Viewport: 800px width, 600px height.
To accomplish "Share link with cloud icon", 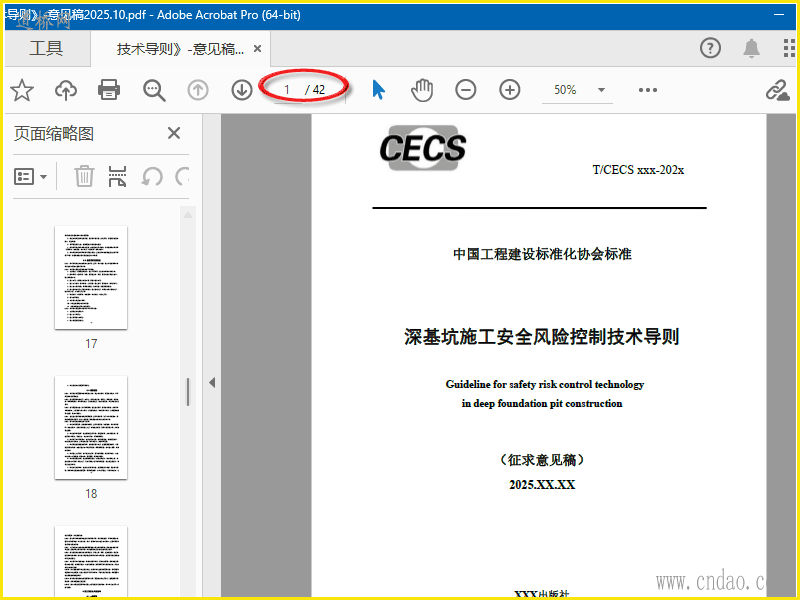I will tap(778, 91).
